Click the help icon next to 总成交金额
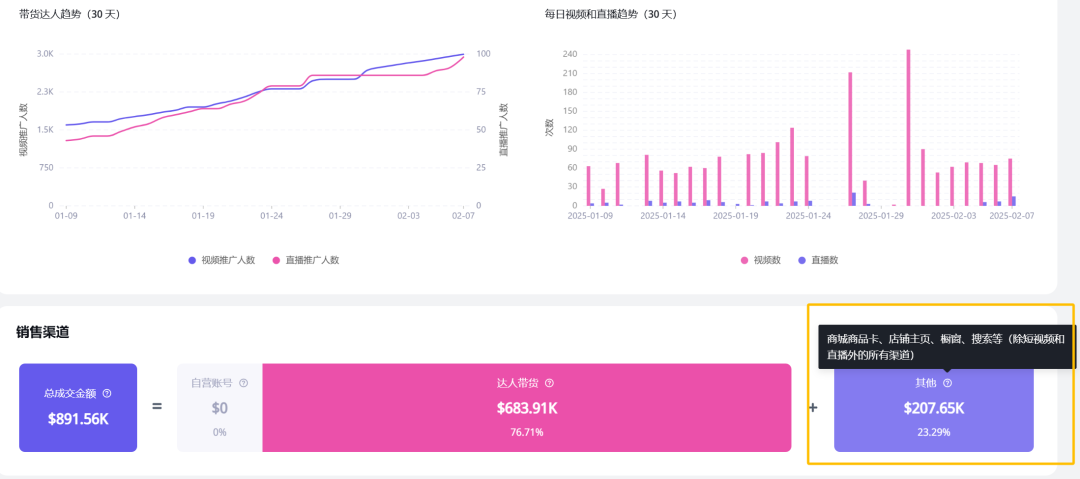Screen dimensions: 1080x479 click(x=107, y=394)
